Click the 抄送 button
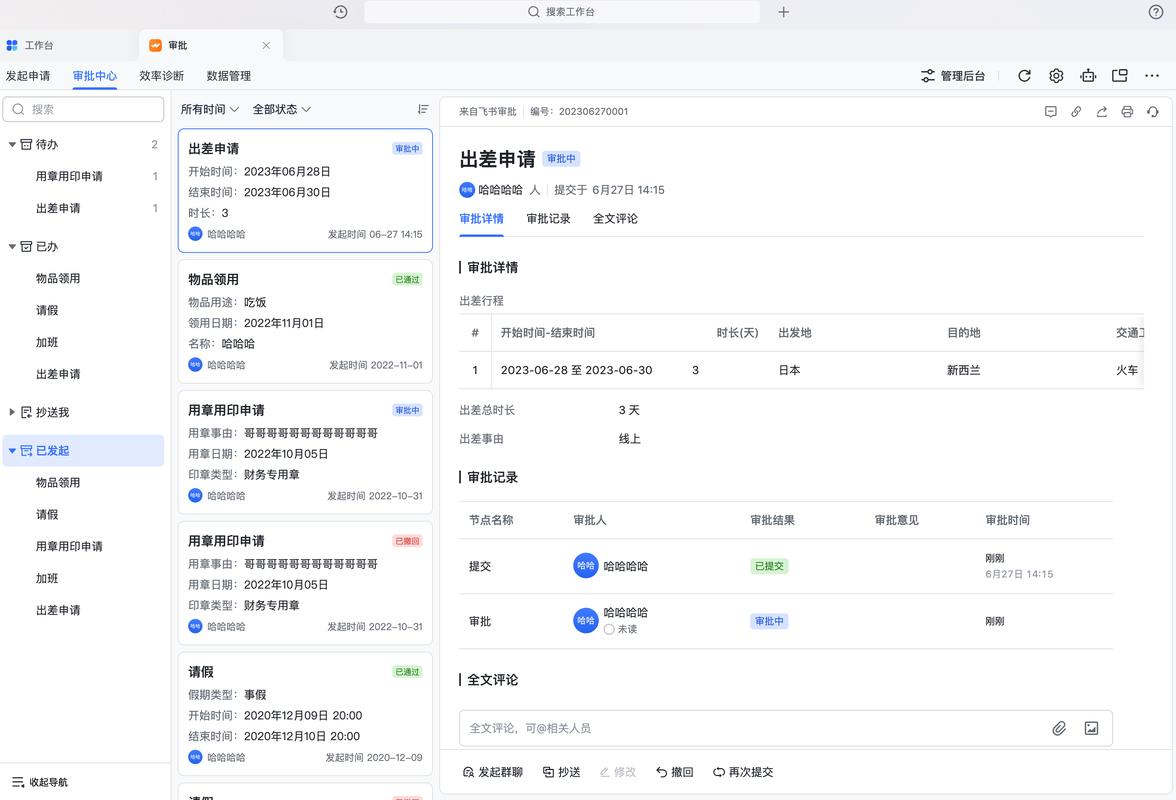The width and height of the screenshot is (1176, 800). (562, 772)
